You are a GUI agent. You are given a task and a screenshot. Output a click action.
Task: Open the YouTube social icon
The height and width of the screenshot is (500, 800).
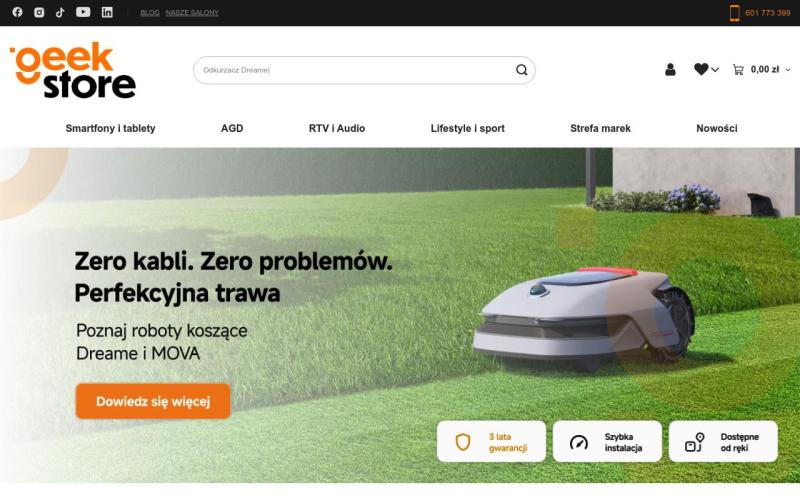pos(83,12)
